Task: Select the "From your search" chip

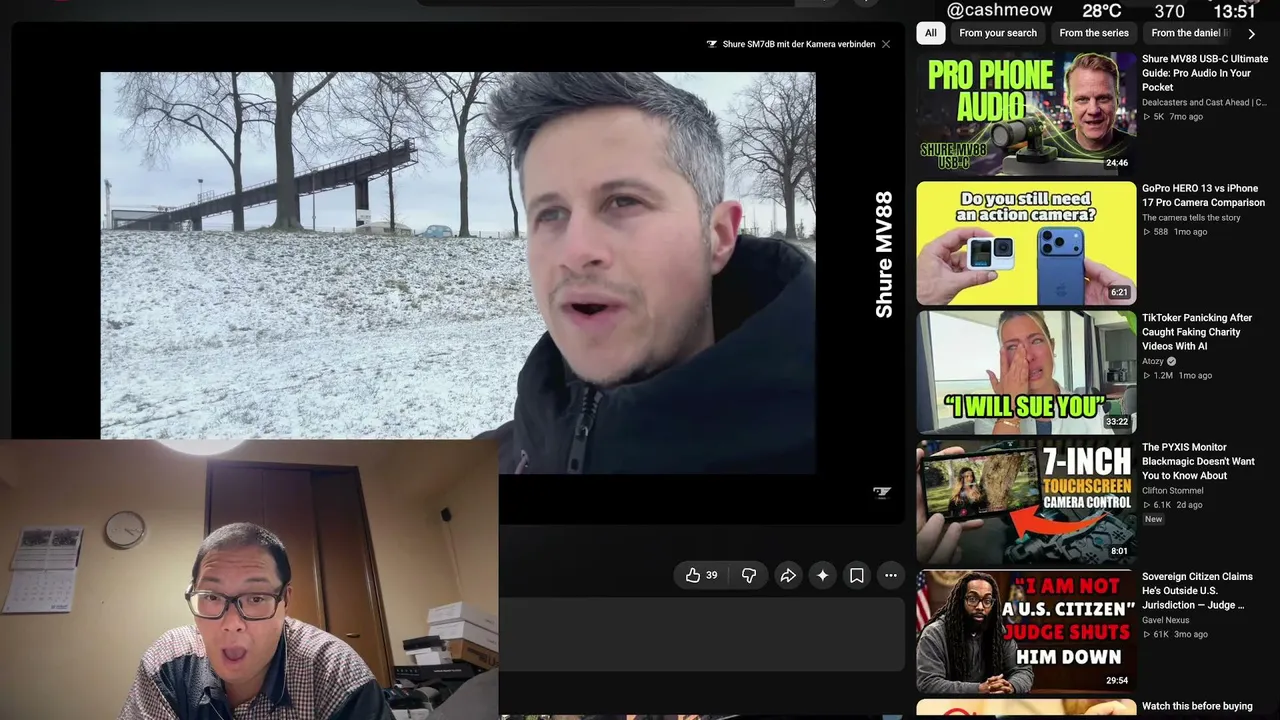Action: coord(998,33)
